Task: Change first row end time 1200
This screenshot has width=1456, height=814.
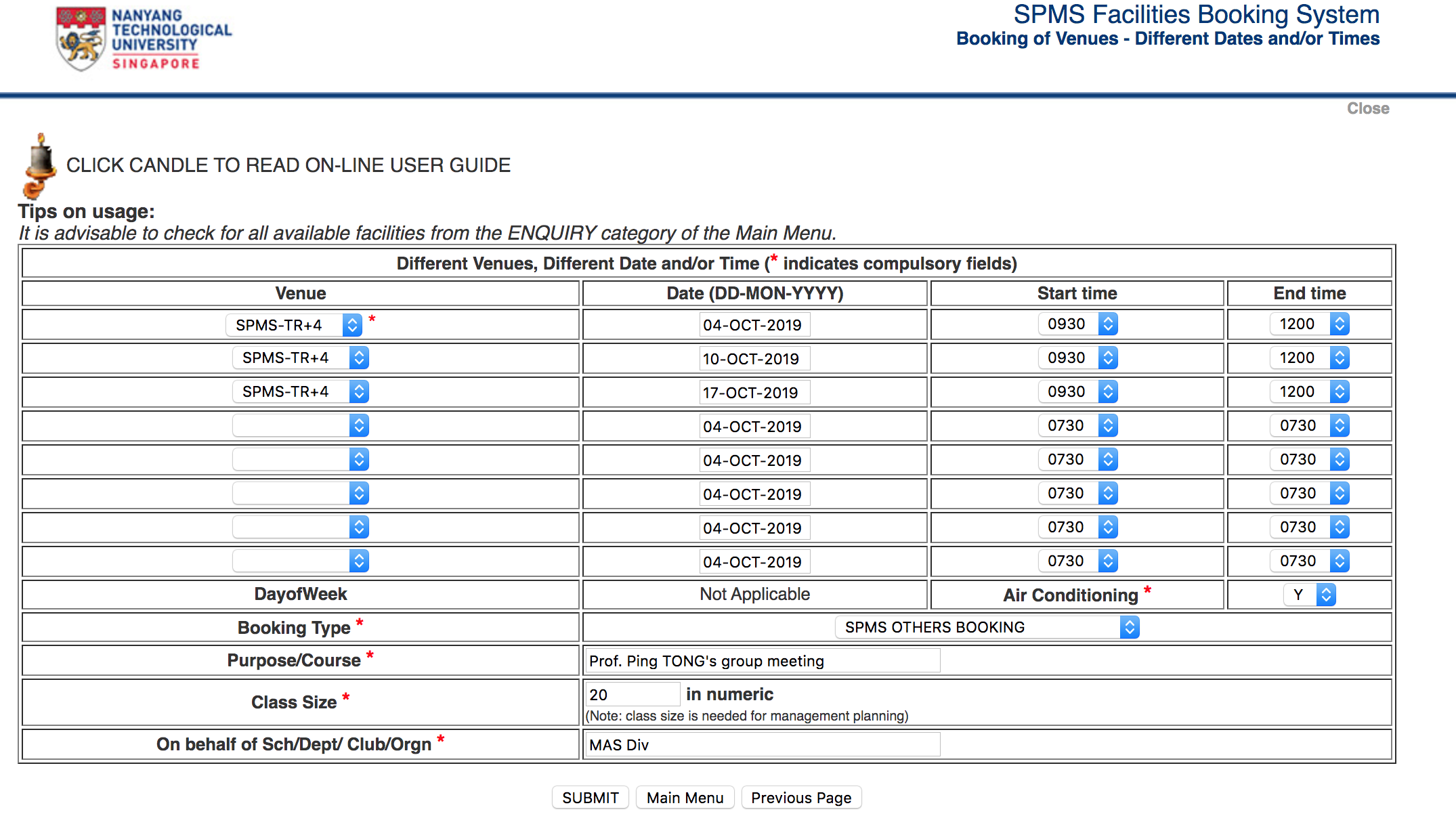Action: point(1308,324)
